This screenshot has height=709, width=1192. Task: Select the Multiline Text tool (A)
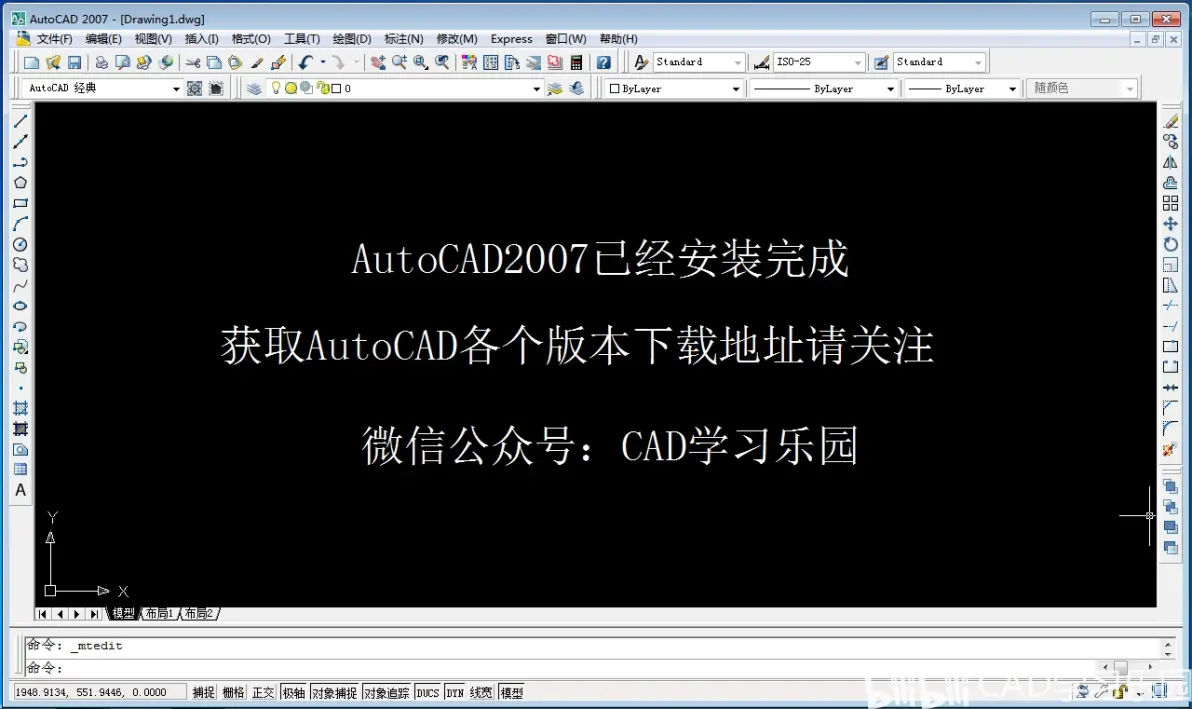21,490
